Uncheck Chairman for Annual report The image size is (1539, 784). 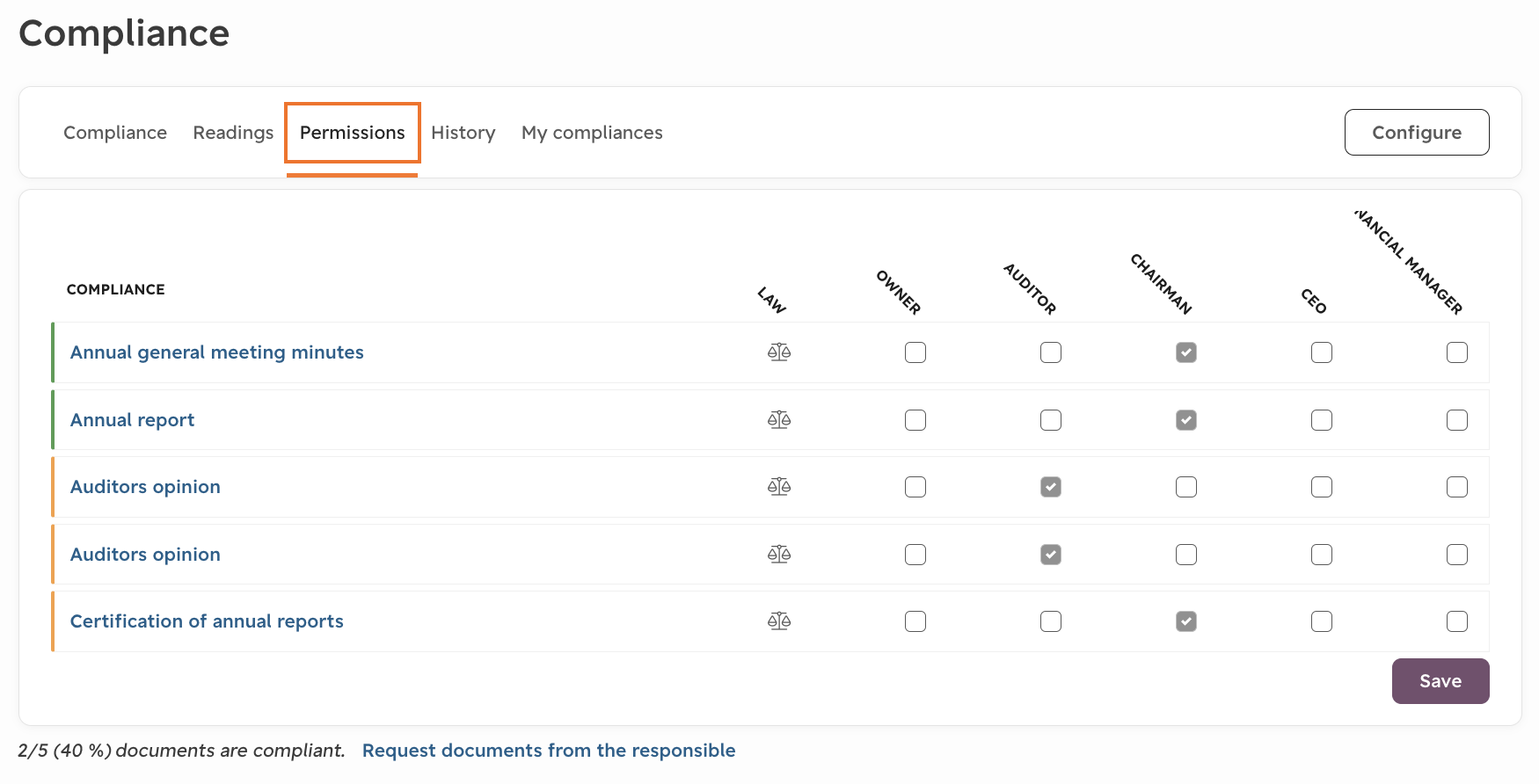1186,420
